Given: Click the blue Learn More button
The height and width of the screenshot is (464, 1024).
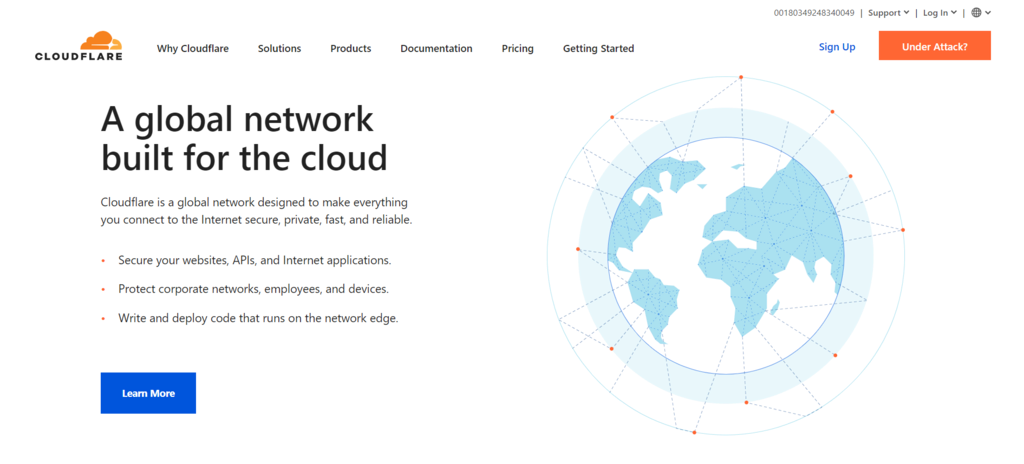Looking at the screenshot, I should (x=148, y=393).
